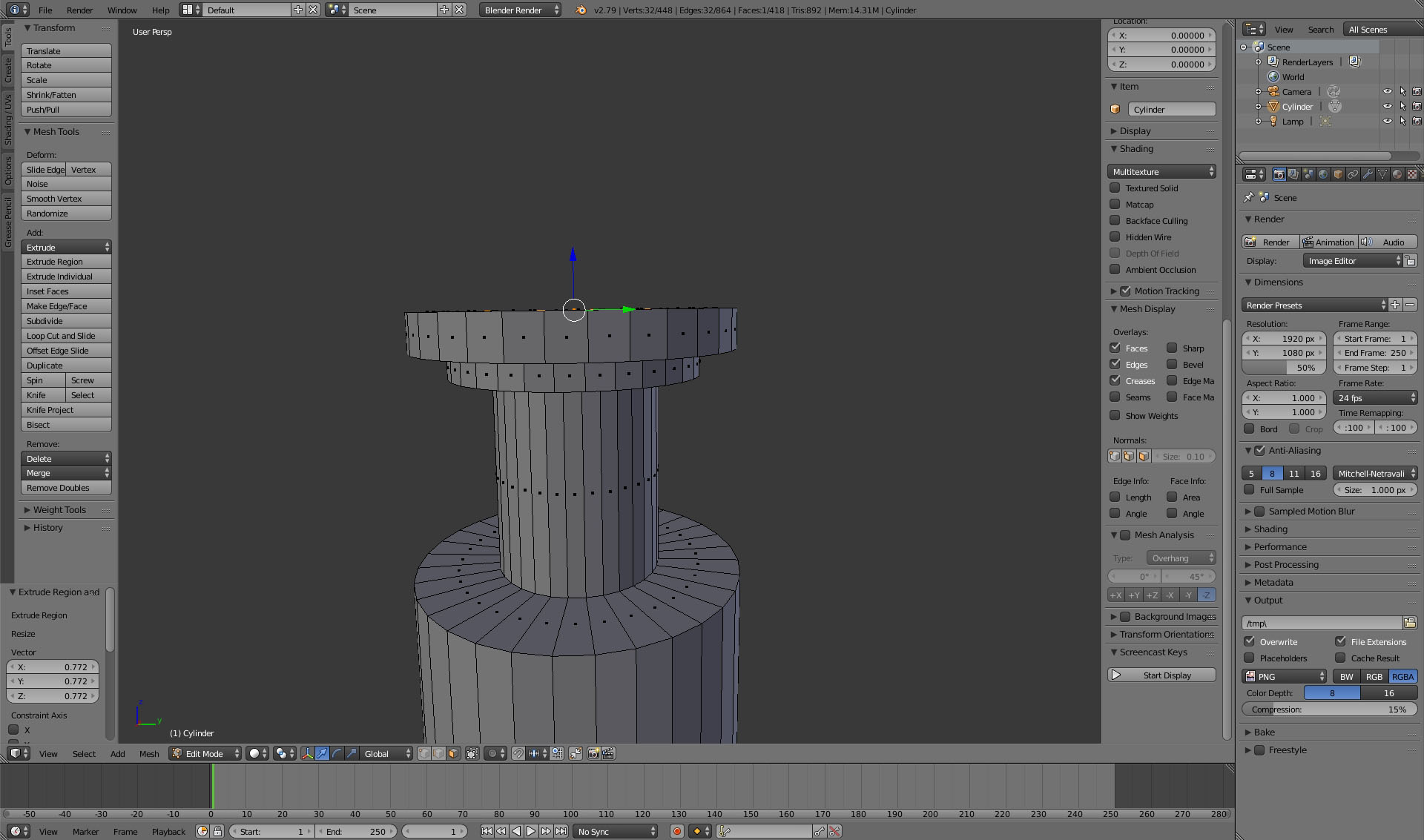The image size is (1424, 840).
Task: Toggle snap during transform magnet icon
Action: [x=518, y=753]
